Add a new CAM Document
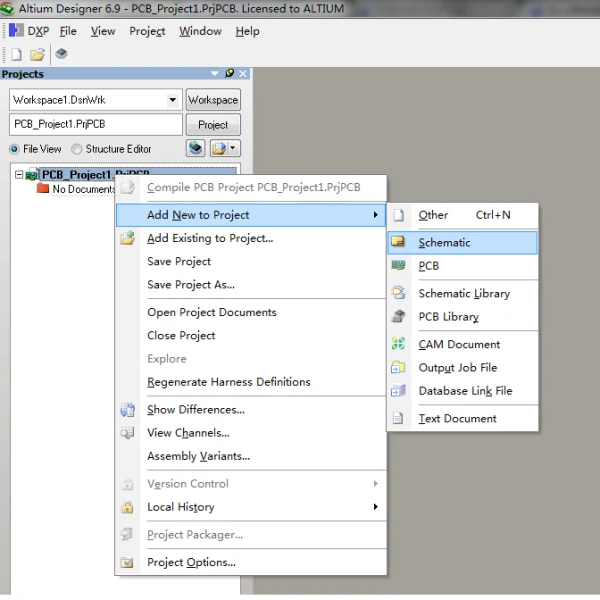This screenshot has height=600, width=600. (463, 344)
